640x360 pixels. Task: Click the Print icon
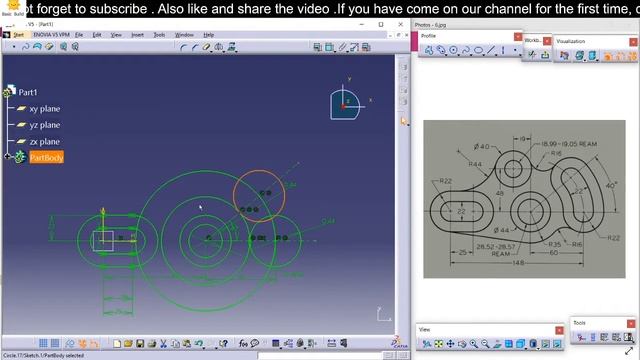point(152,344)
